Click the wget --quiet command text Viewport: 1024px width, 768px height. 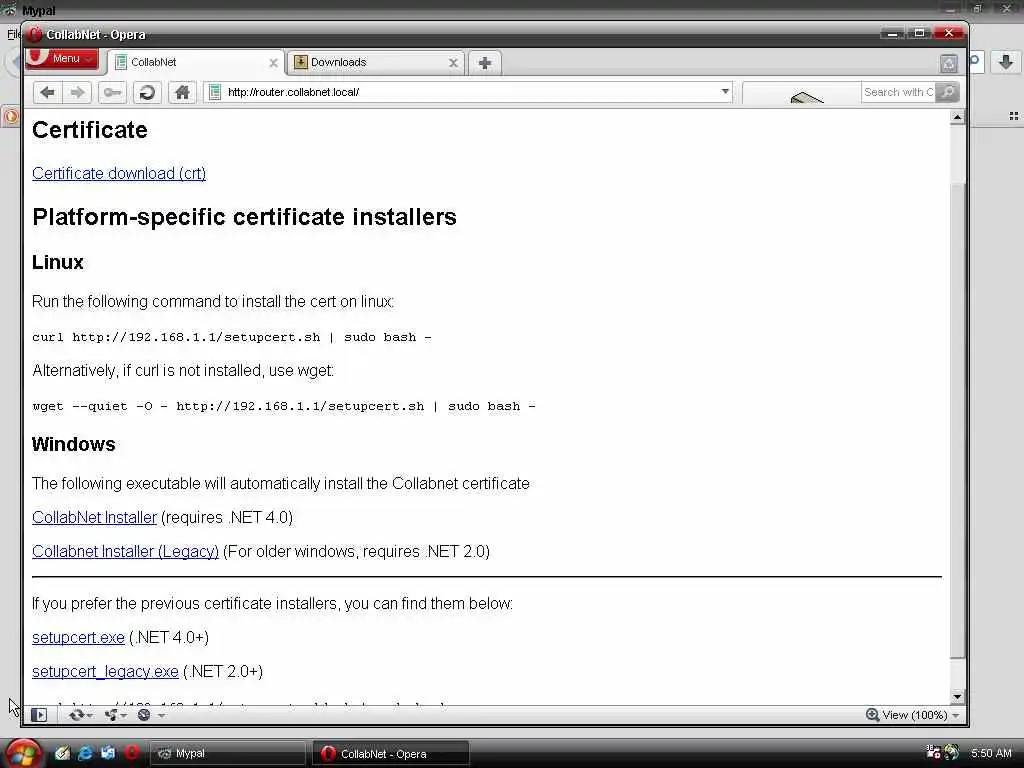coord(283,406)
